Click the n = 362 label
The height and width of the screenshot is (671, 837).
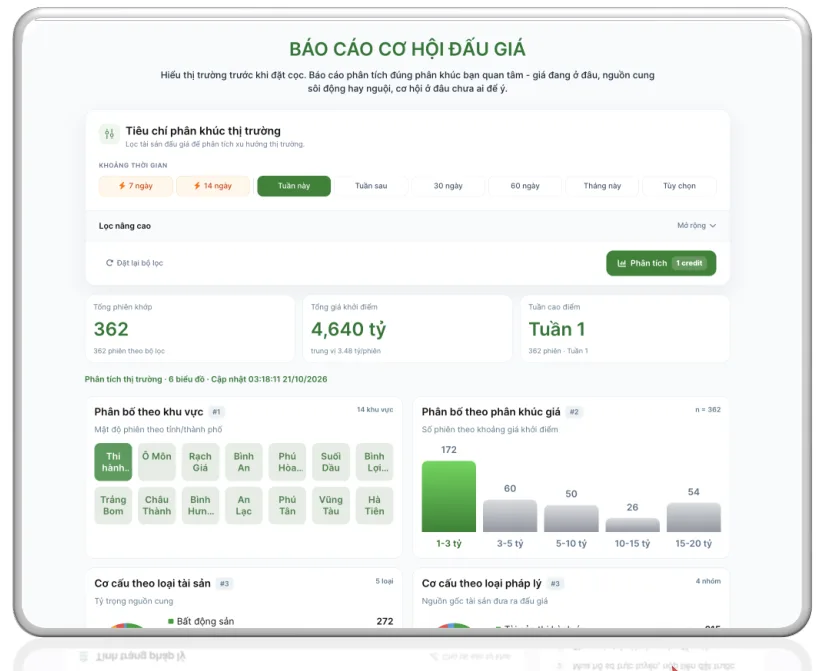tap(708, 409)
